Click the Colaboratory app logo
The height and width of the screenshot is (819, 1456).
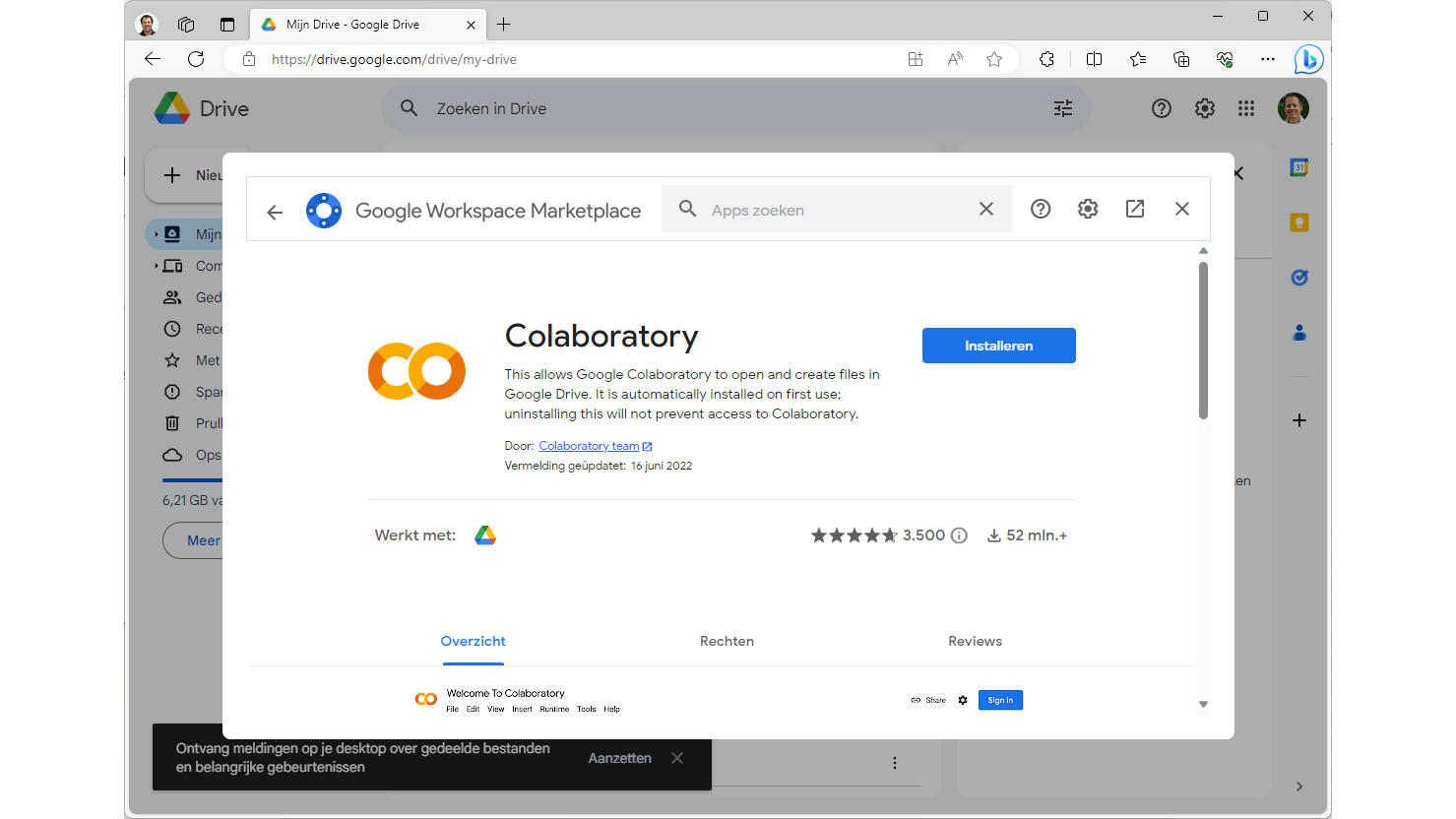click(416, 371)
